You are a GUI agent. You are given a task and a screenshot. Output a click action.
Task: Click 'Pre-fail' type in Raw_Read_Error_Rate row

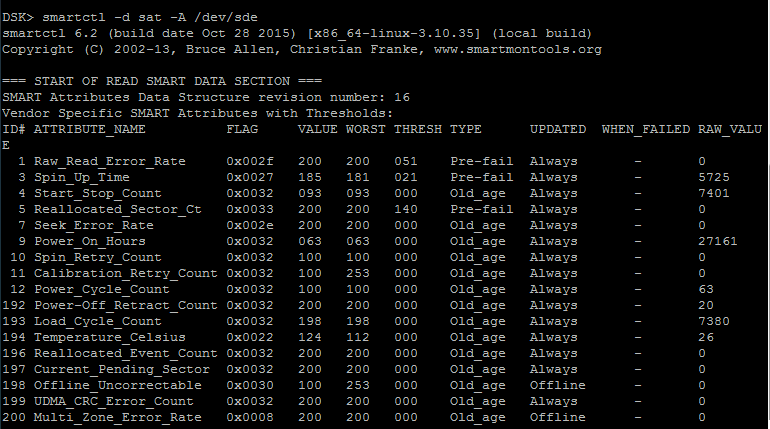(x=481, y=161)
